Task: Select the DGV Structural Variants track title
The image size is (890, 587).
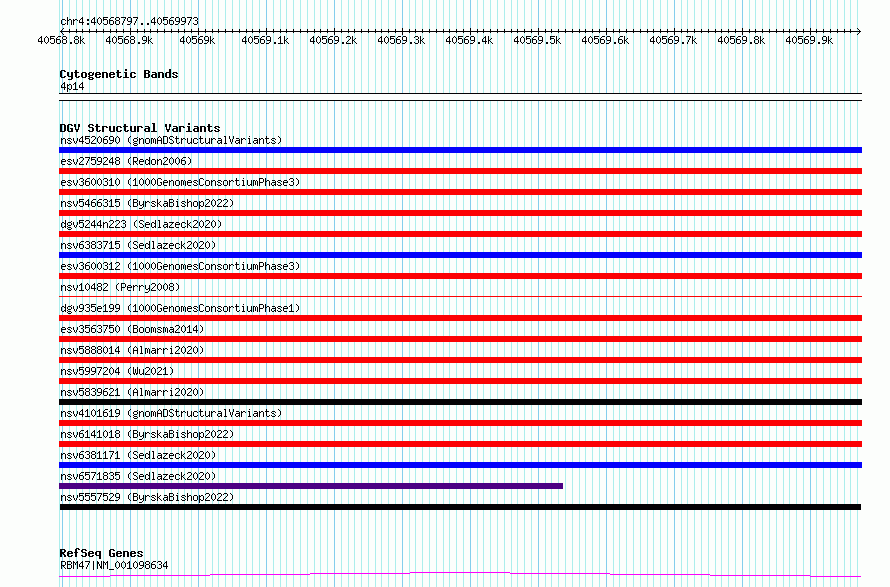Action: 140,128
